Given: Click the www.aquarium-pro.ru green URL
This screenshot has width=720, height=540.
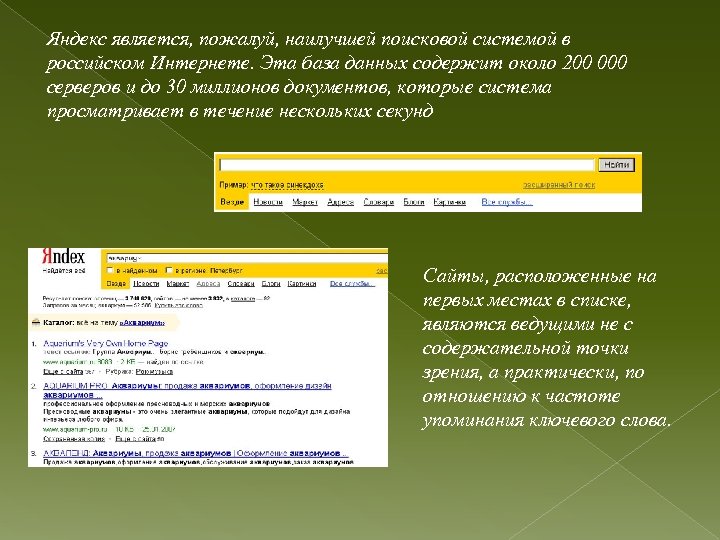Looking at the screenshot, I should [75, 429].
